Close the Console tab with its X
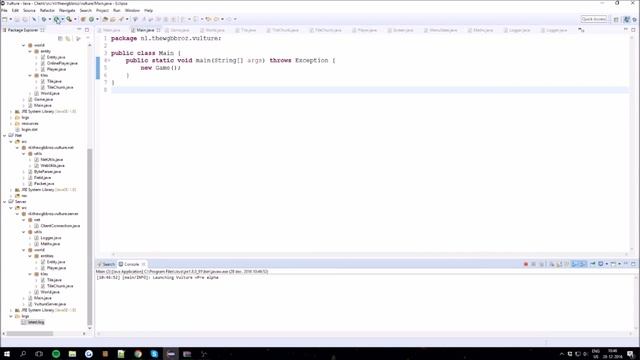Image resolution: width=640 pixels, height=360 pixels. 143,264
